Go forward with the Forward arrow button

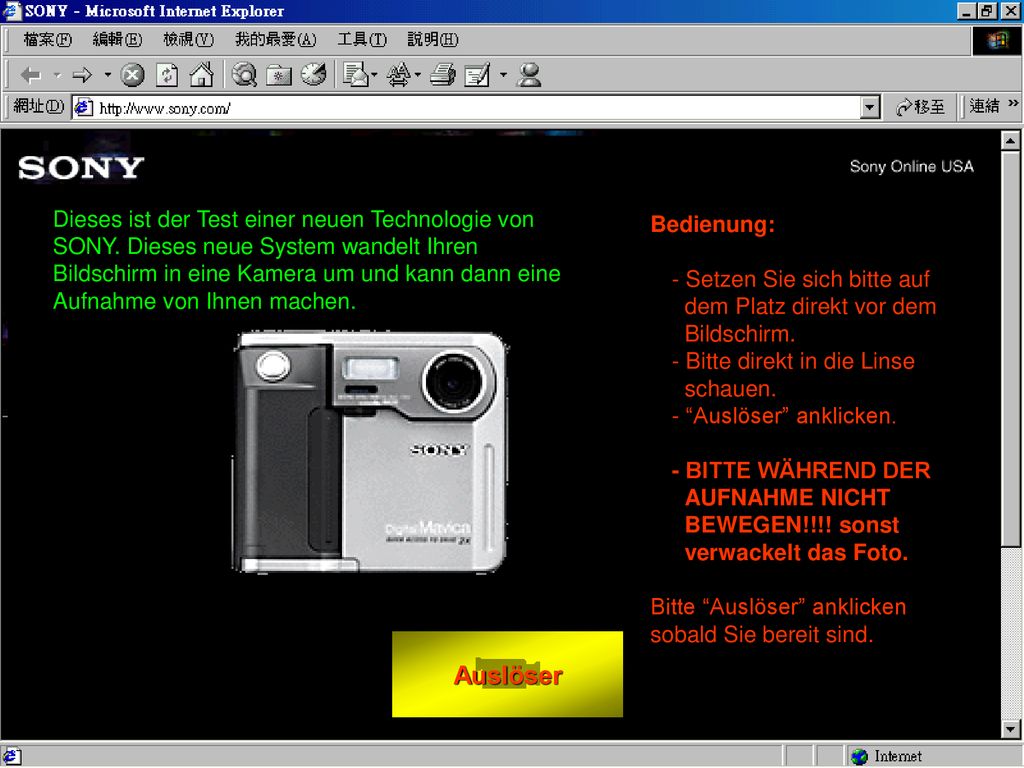click(82, 76)
